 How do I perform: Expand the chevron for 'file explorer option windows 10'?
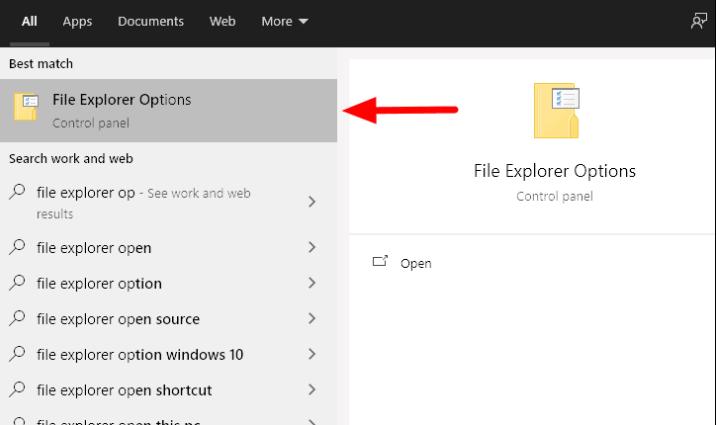(312, 354)
